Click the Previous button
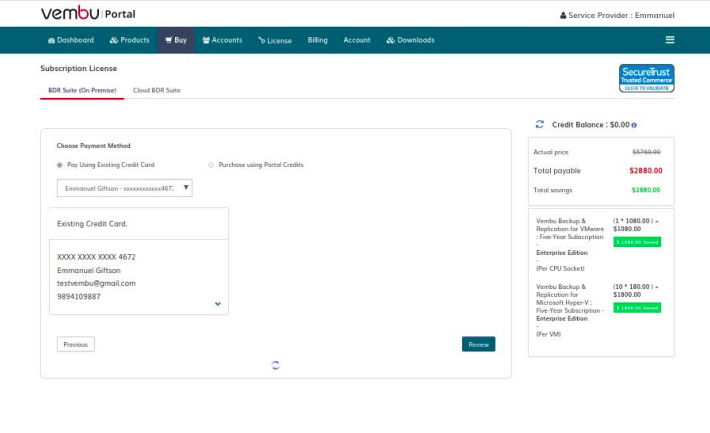Screen dimensions: 710x433 [x=76, y=344]
